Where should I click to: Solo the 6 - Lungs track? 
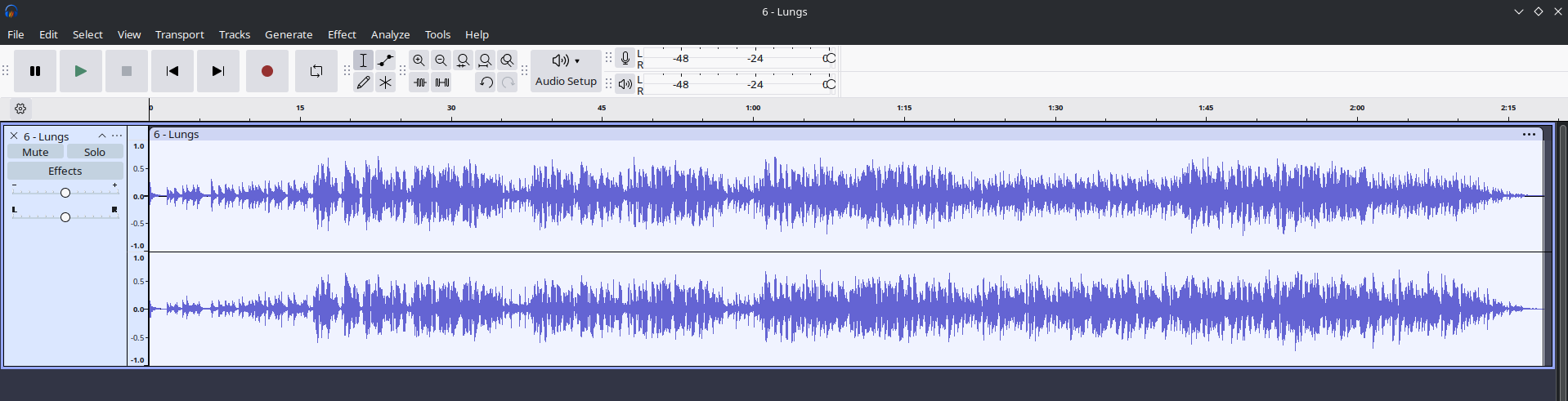(x=95, y=152)
